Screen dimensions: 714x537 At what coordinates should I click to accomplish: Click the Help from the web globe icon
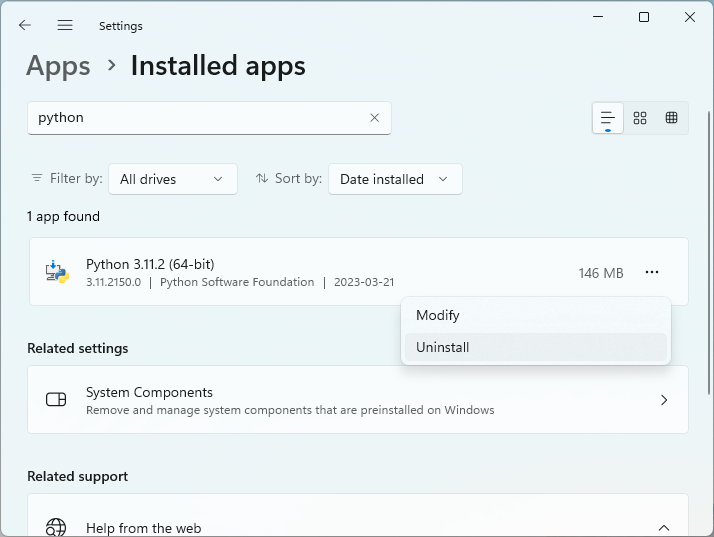pos(56,527)
